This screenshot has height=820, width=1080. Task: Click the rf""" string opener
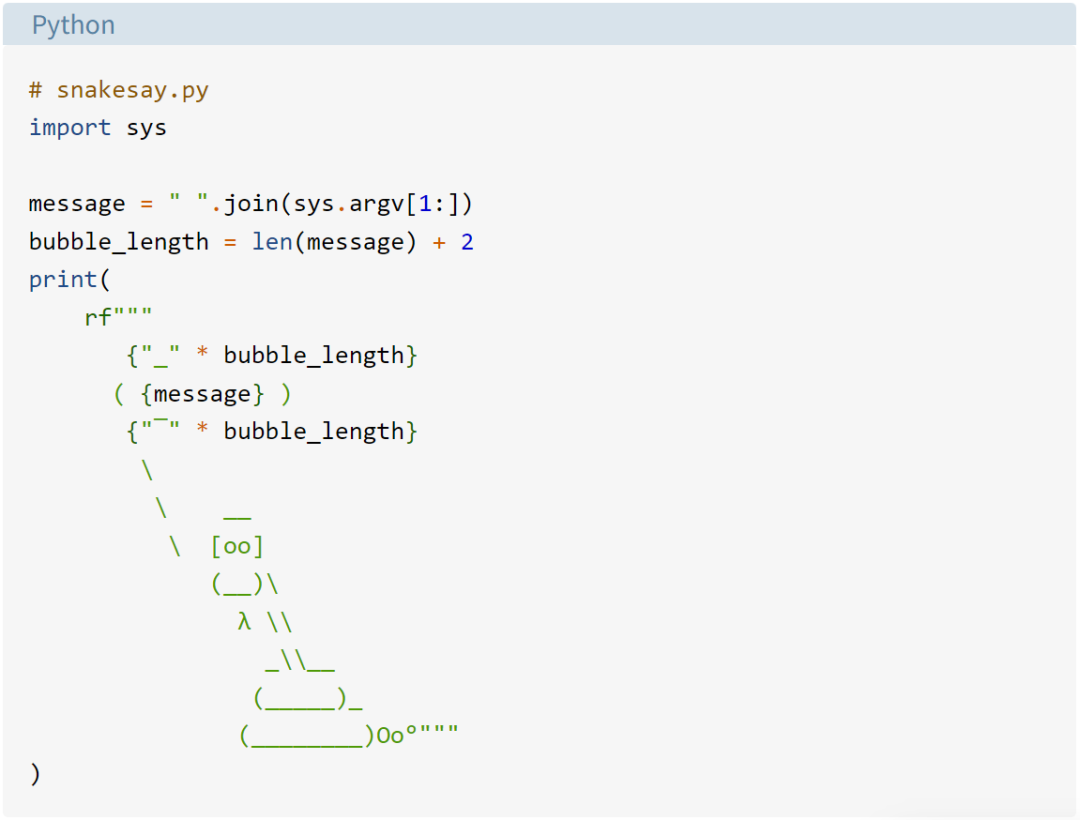118,317
